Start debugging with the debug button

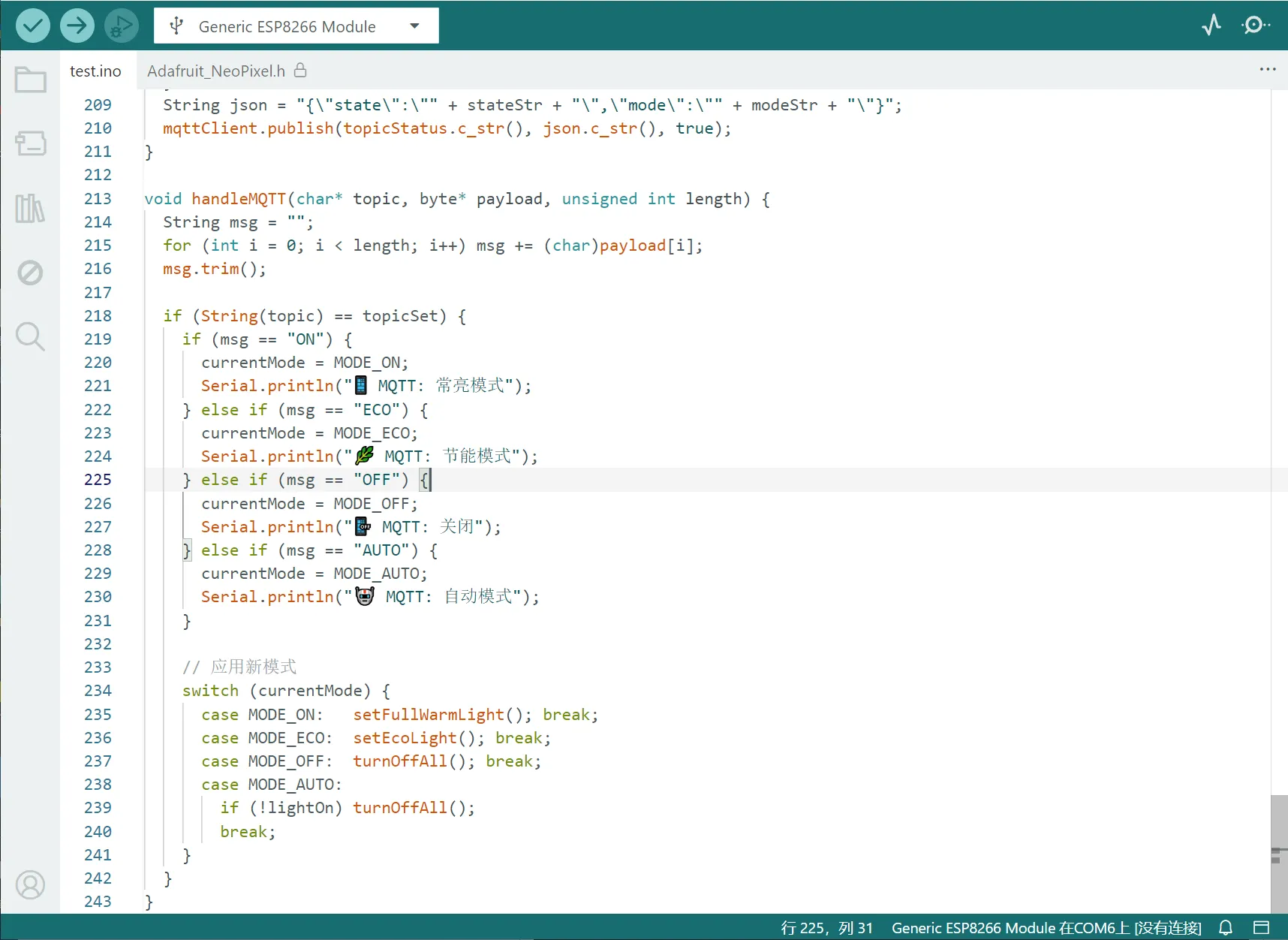121,26
